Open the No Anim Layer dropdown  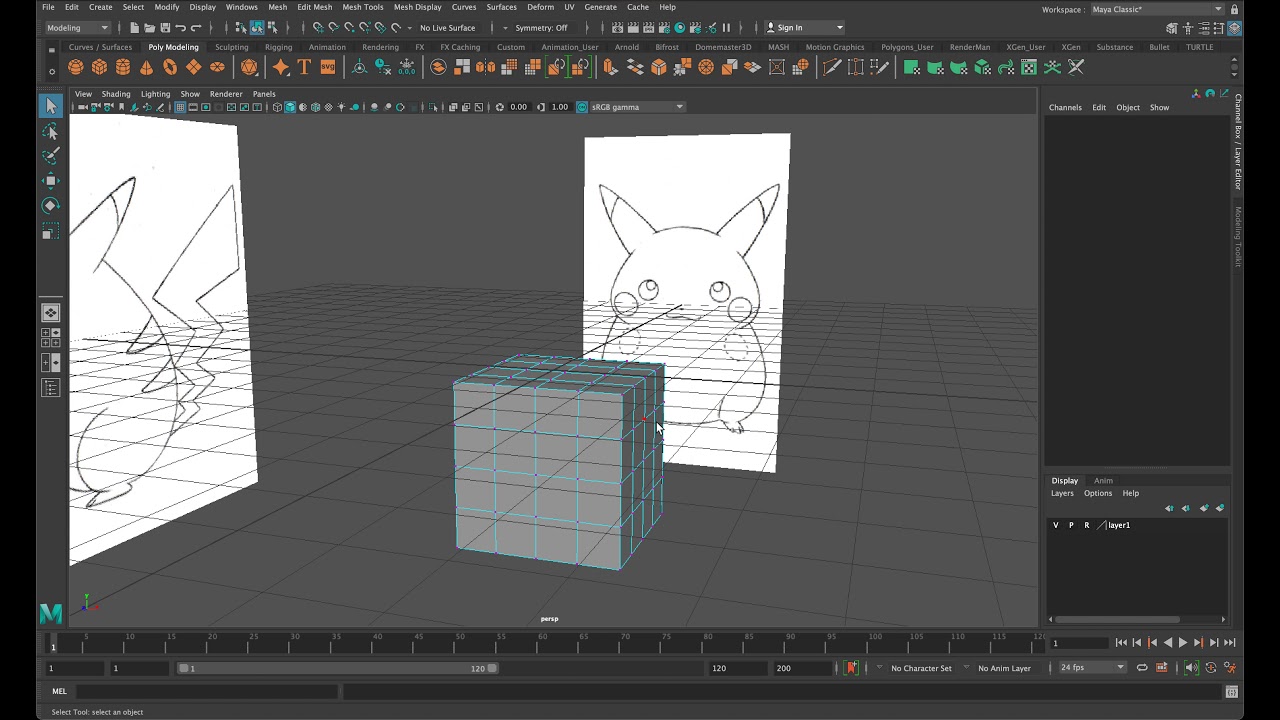(1004, 668)
